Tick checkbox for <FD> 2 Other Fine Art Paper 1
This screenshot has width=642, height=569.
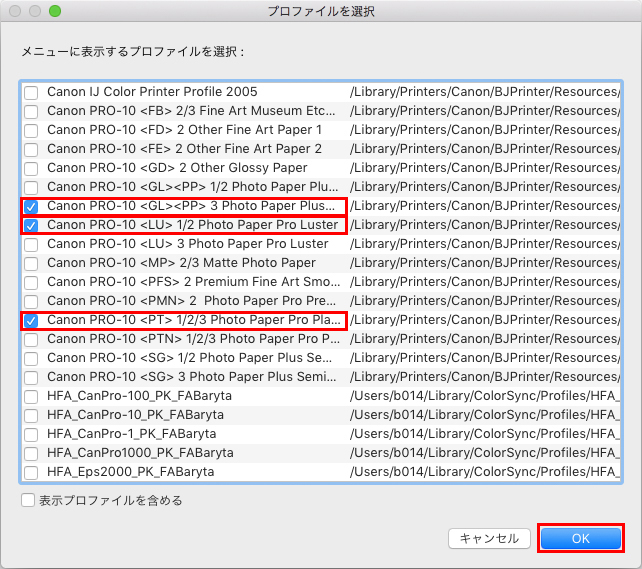pyautogui.click(x=31, y=131)
